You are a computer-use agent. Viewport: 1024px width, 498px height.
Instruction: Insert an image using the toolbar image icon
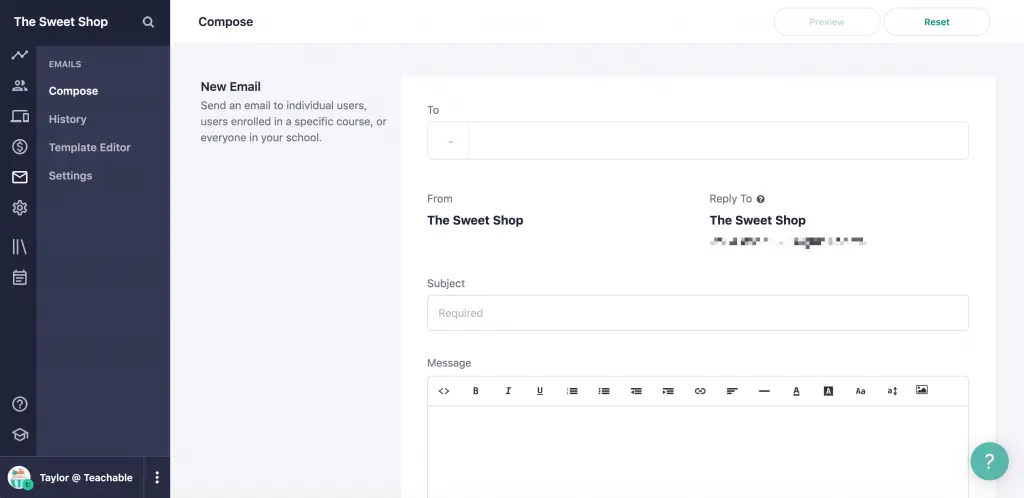tap(921, 390)
